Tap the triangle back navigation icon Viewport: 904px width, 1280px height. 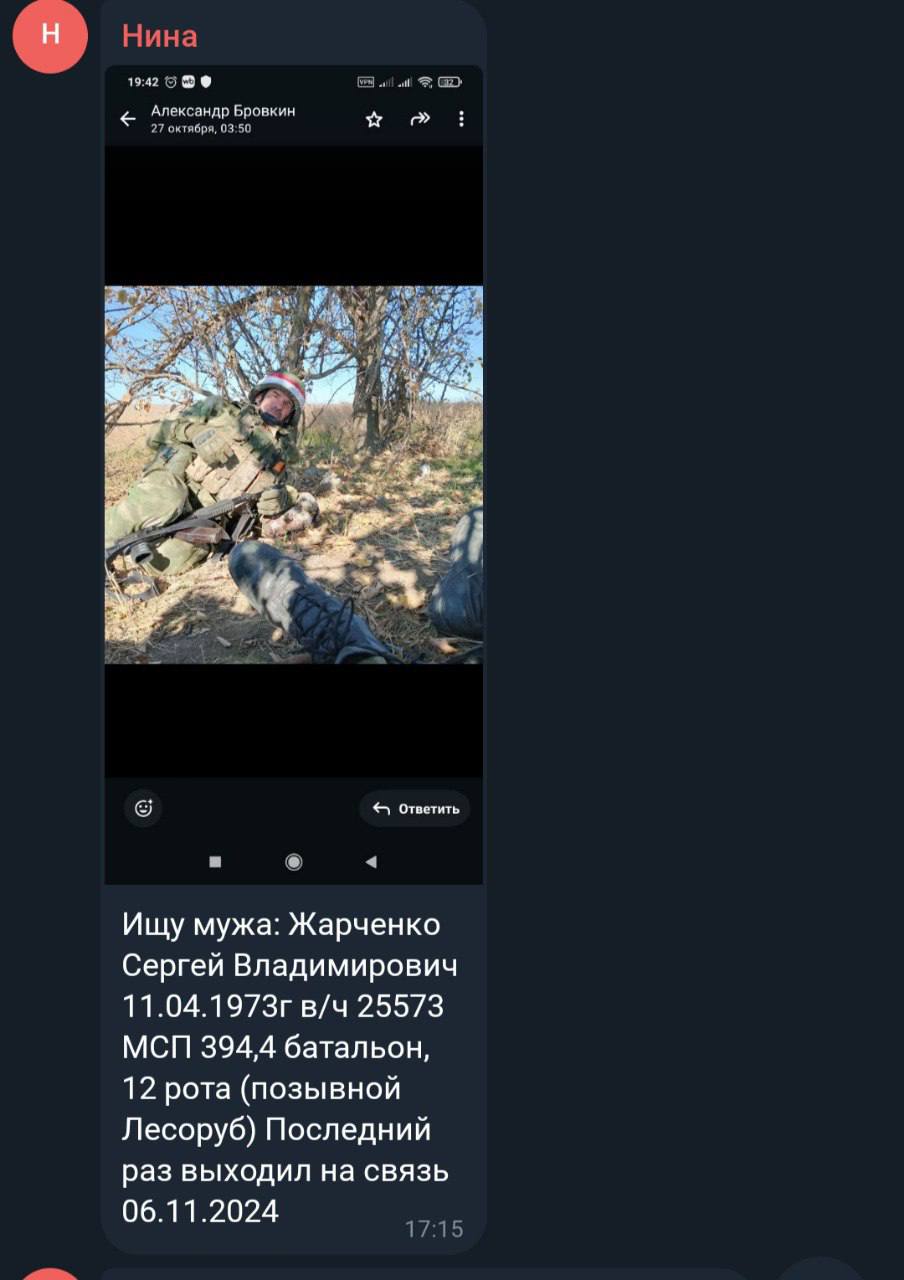click(x=371, y=862)
